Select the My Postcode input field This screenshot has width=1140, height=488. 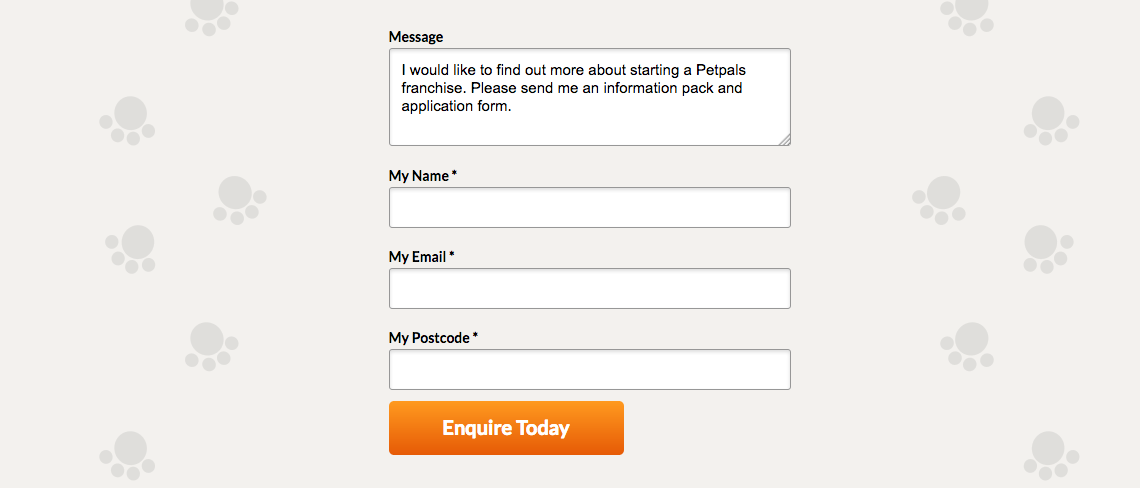click(x=589, y=370)
